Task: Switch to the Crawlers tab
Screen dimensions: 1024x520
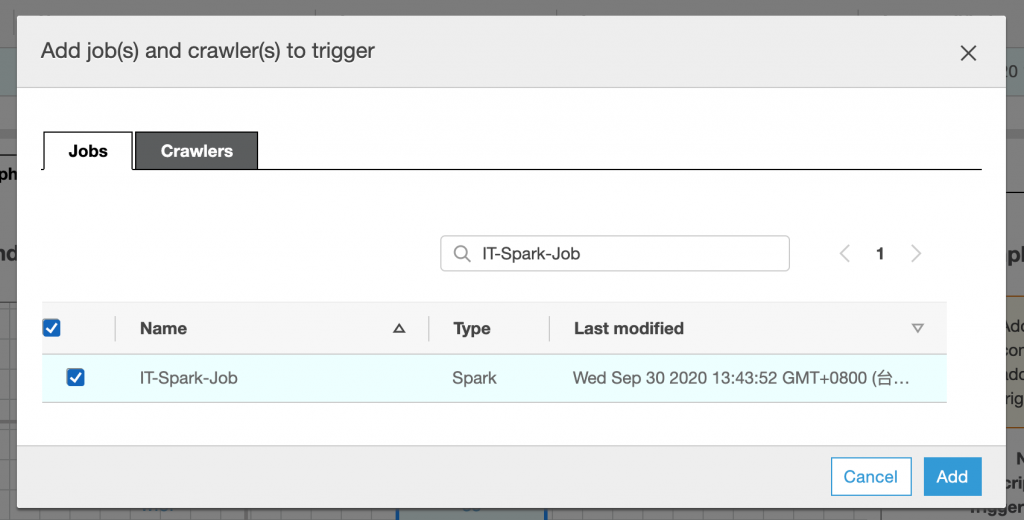Action: pyautogui.click(x=197, y=151)
